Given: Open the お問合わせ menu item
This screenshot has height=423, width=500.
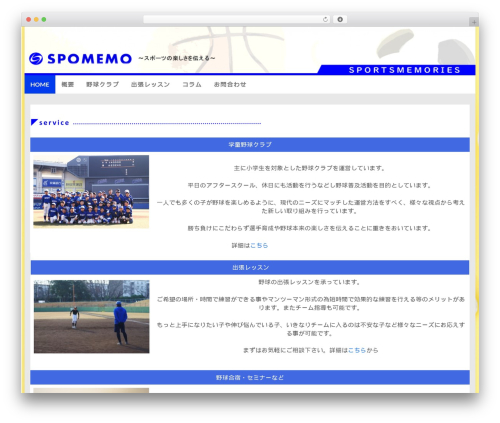Looking at the screenshot, I should pos(230,85).
